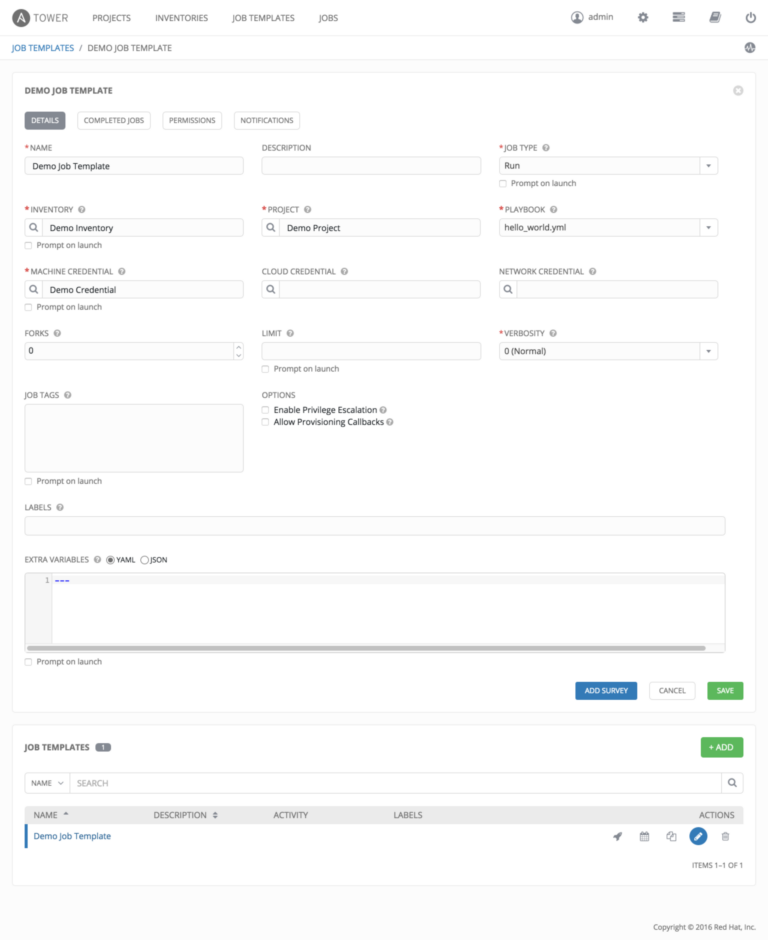Open the schedule calendar icon for Demo Job Template

tap(644, 836)
